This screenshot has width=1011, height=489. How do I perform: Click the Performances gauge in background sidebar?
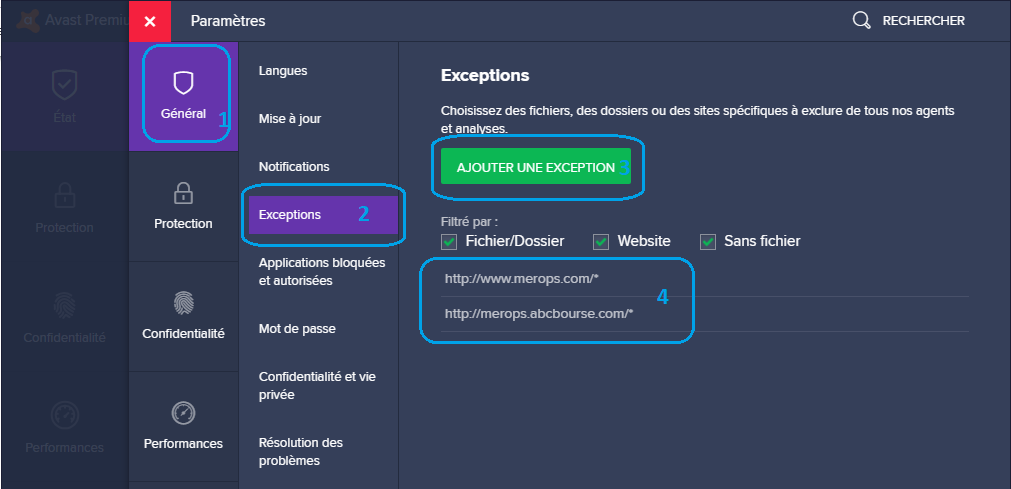[x=64, y=415]
